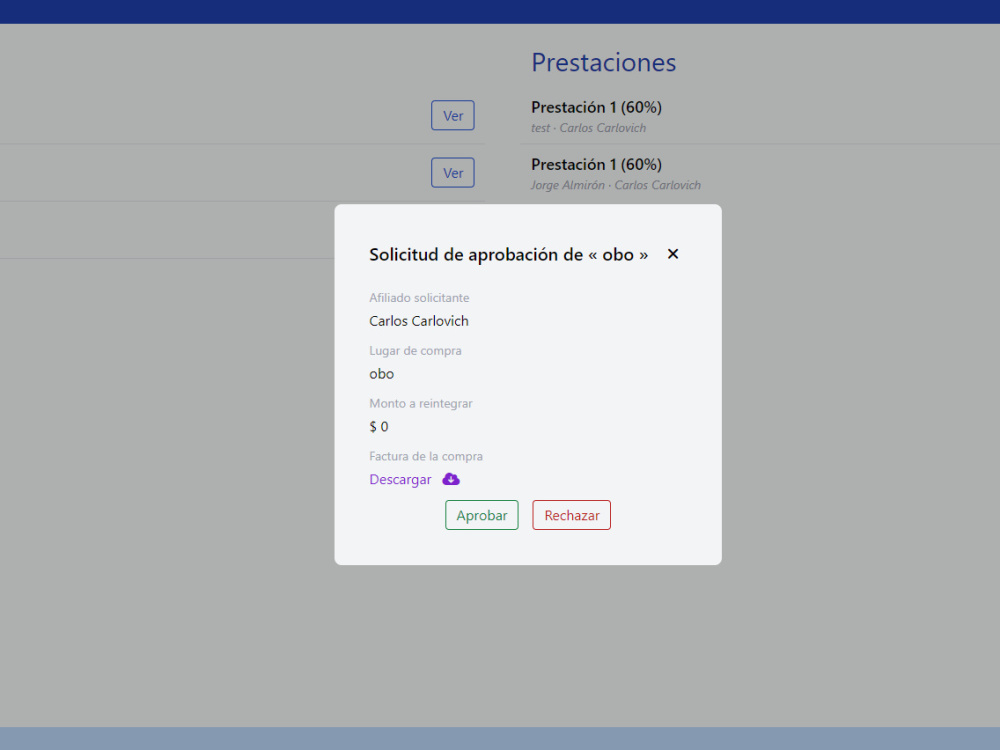Click the 'test · Carlos Carlovich' subtitle
The image size is (1000, 750).
point(589,128)
